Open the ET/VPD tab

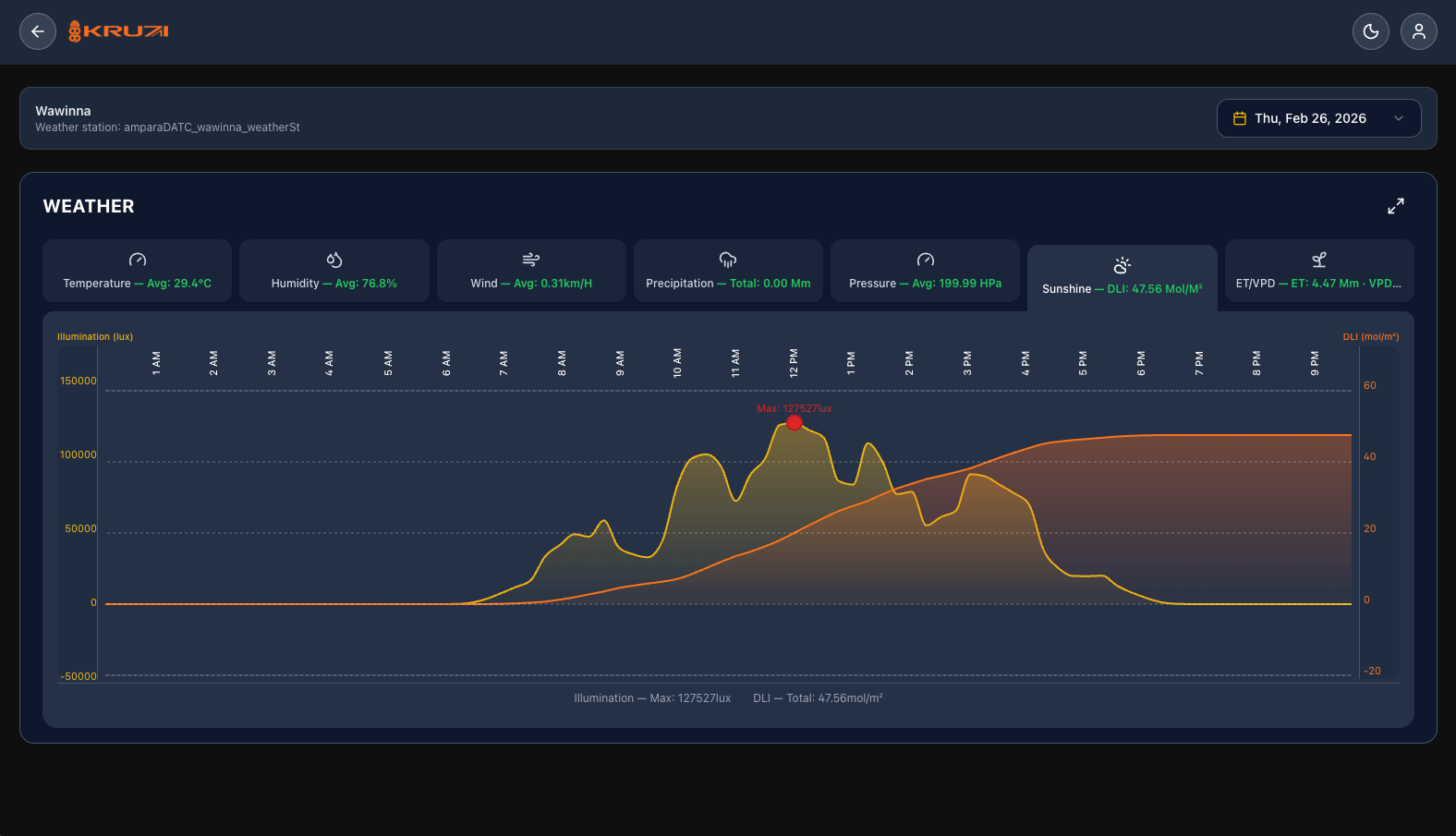[1318, 272]
